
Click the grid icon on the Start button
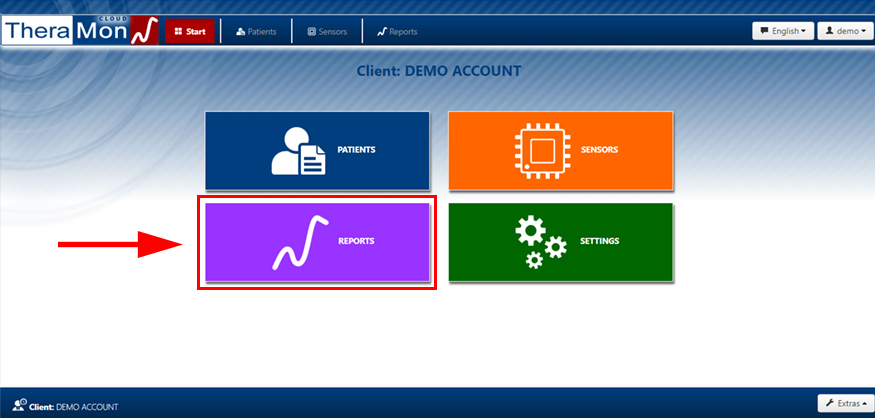(x=178, y=32)
